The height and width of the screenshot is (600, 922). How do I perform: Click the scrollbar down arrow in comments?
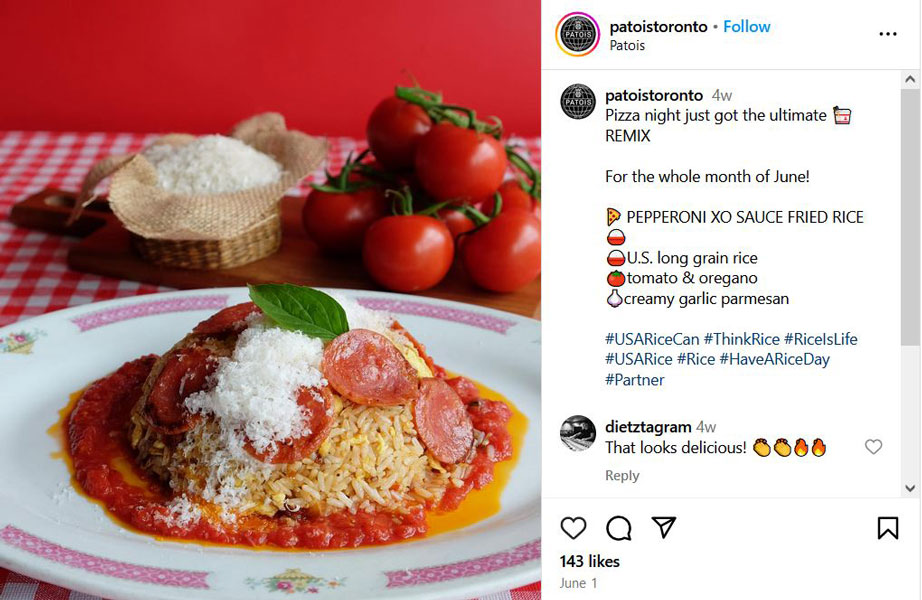(x=910, y=488)
